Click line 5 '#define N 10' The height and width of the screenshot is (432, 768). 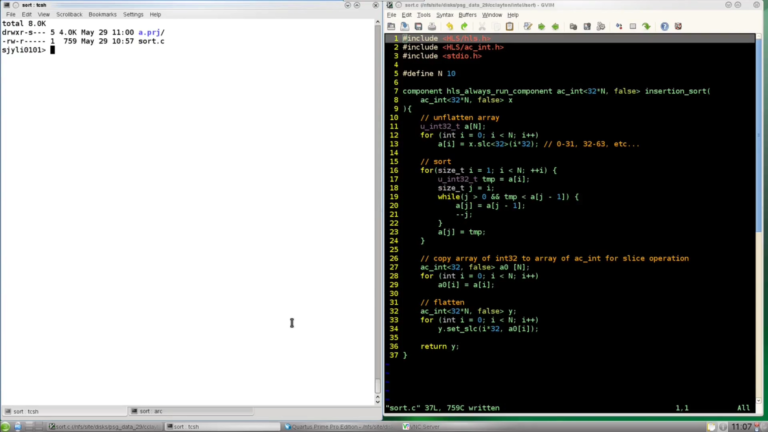(429, 73)
